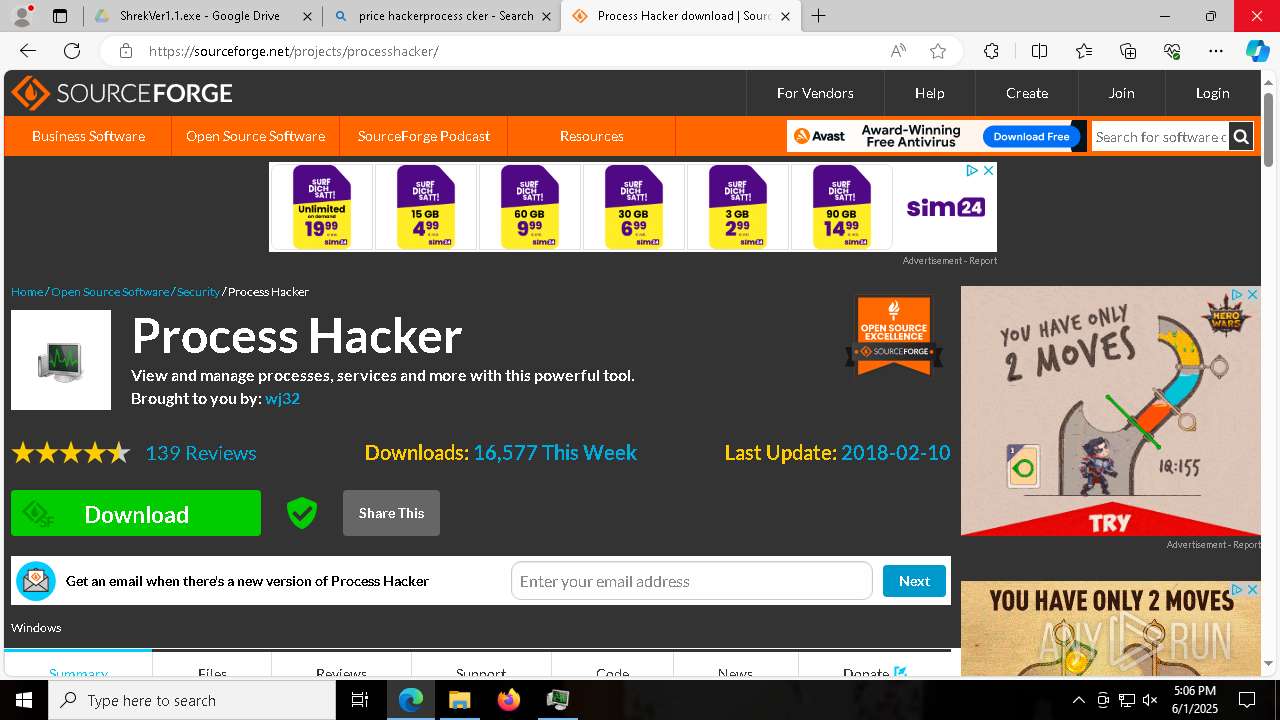
Task: Click the Open Source Excellence badge
Action: (x=894, y=335)
